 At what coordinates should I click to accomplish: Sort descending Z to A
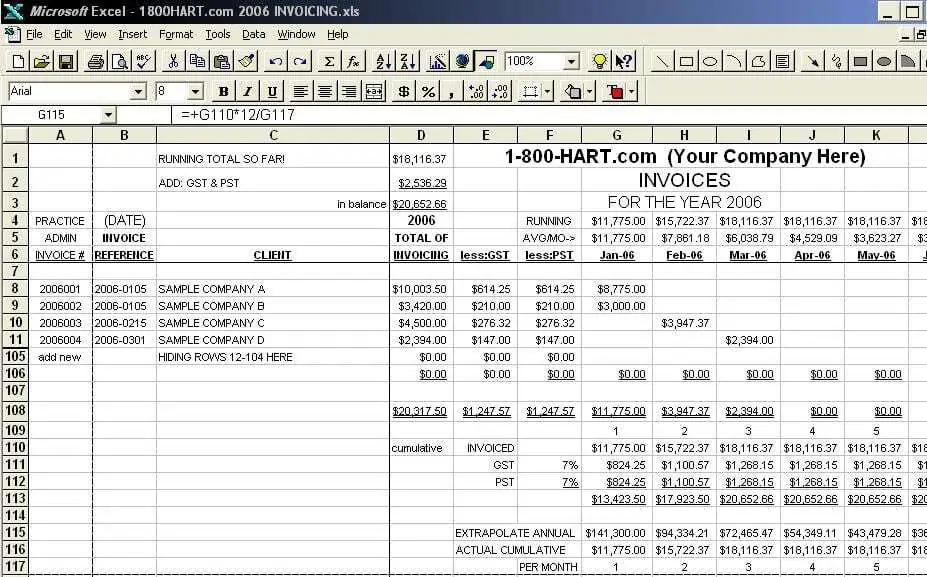click(x=408, y=61)
